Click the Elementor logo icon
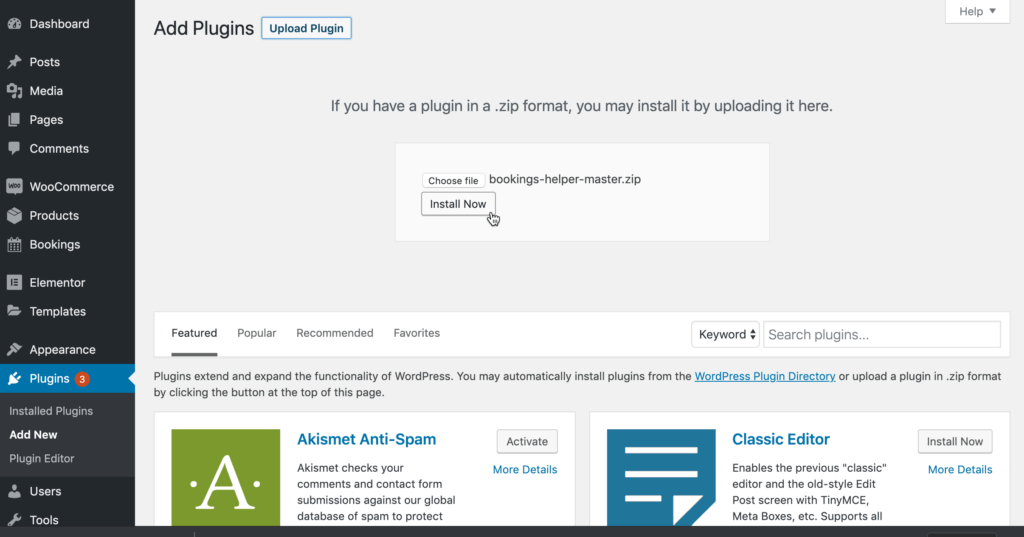The image size is (1024, 537). tap(14, 282)
